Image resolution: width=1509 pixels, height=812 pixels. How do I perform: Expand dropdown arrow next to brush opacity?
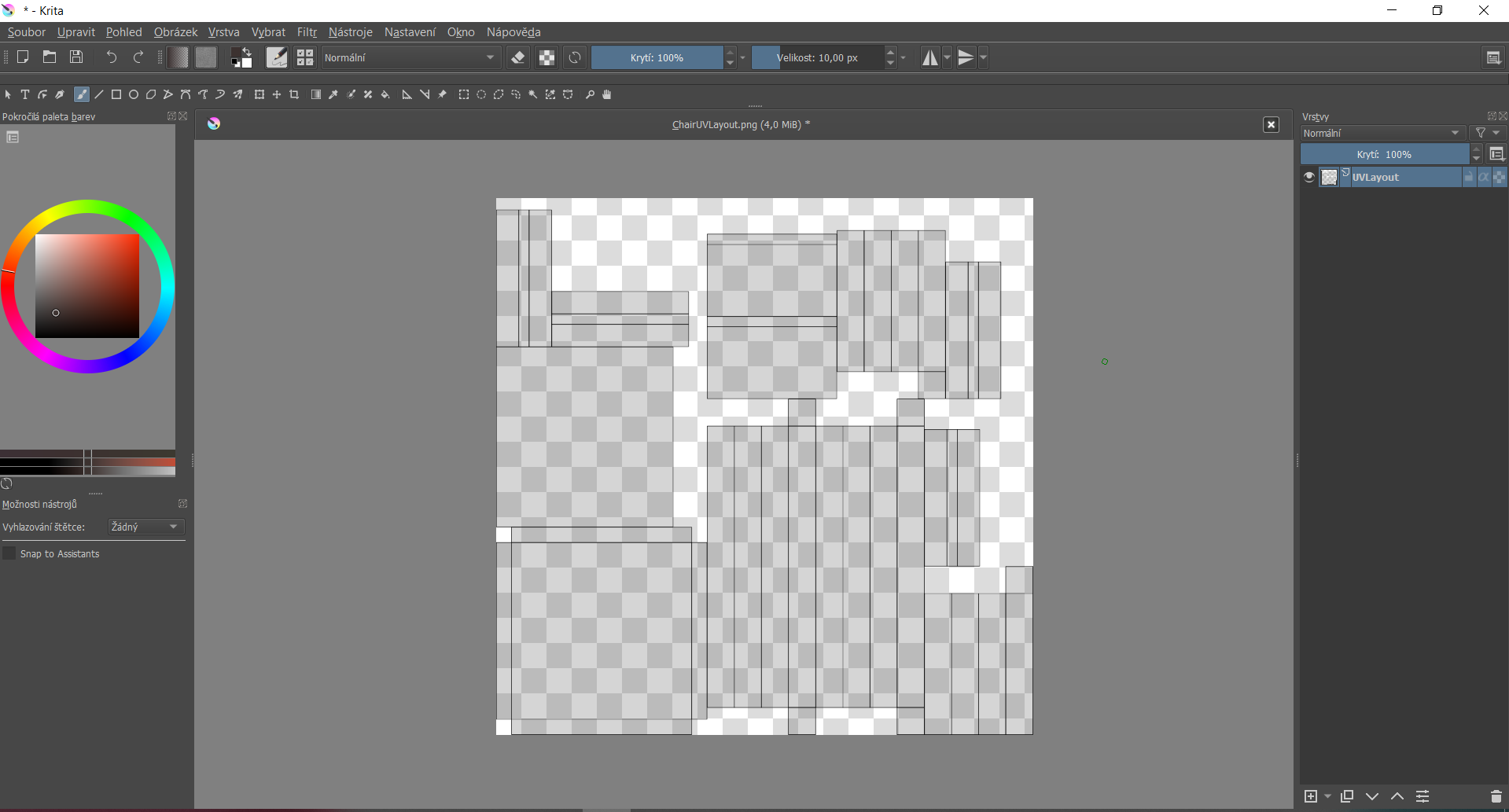click(x=742, y=57)
